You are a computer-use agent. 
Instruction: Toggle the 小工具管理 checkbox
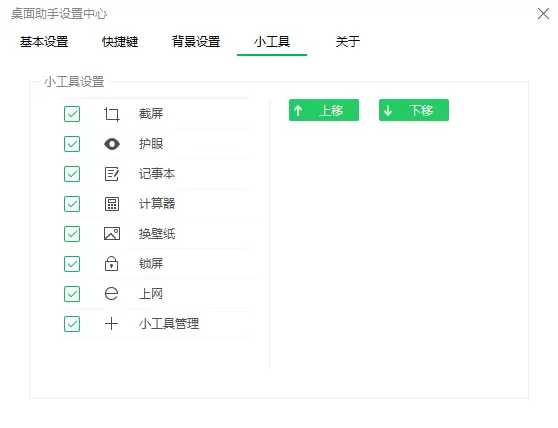(72, 324)
